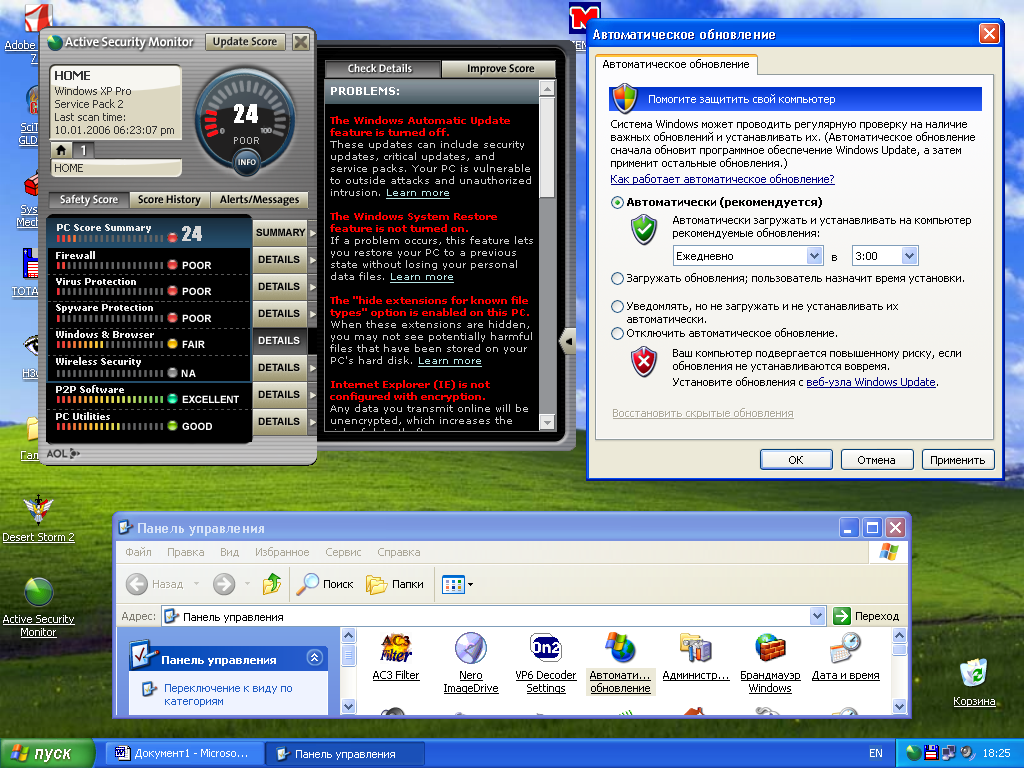Open the forward button history dropdown
The image size is (1024, 768).
click(x=247, y=584)
